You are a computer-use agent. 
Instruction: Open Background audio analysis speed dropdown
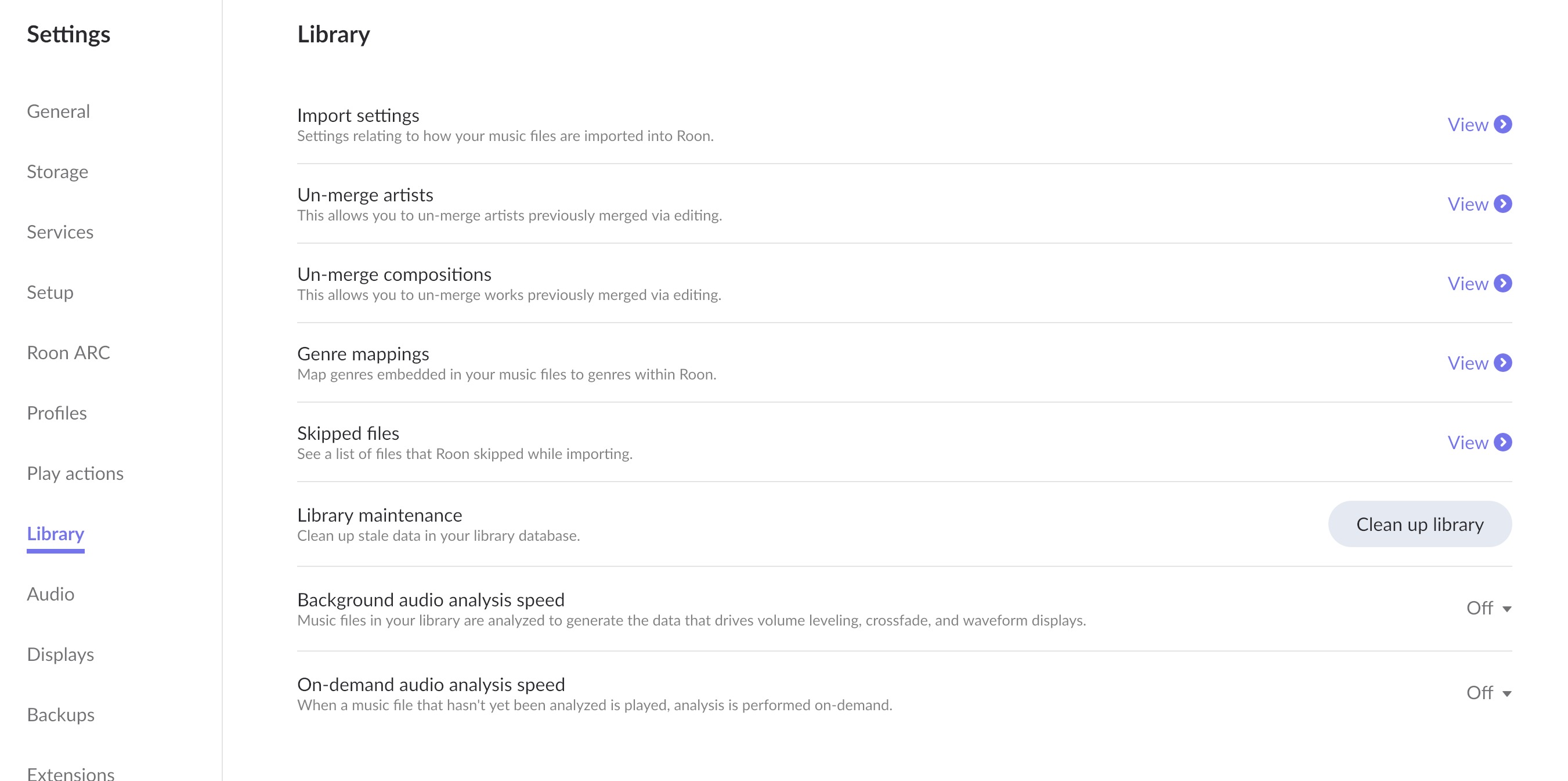[1488, 608]
